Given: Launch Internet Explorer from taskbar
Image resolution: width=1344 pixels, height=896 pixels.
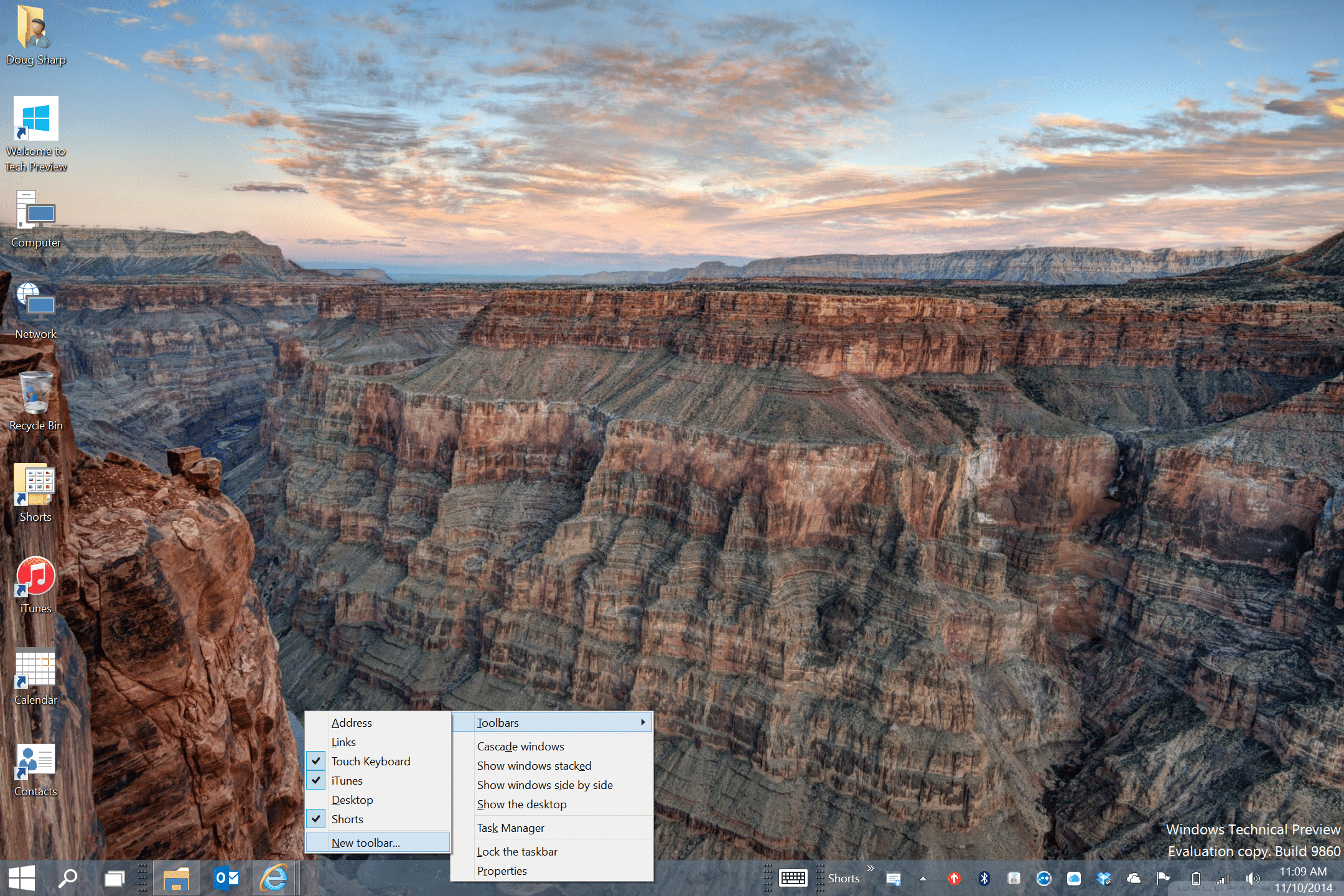Looking at the screenshot, I should click(275, 878).
